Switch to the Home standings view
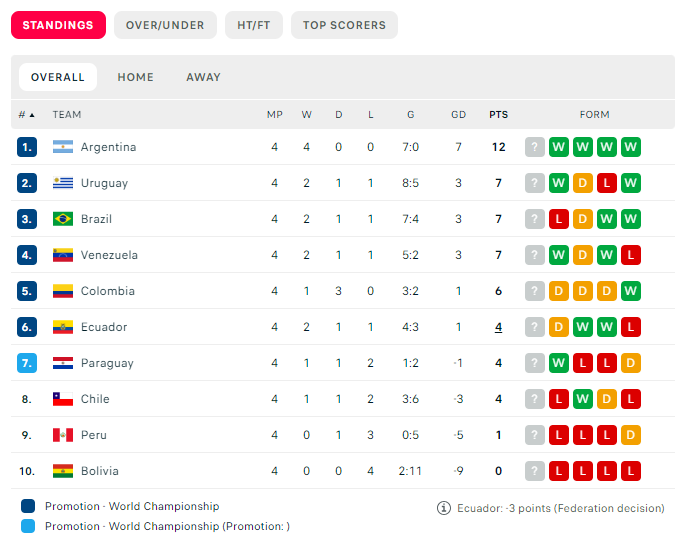This screenshot has width=687, height=544. coord(135,77)
